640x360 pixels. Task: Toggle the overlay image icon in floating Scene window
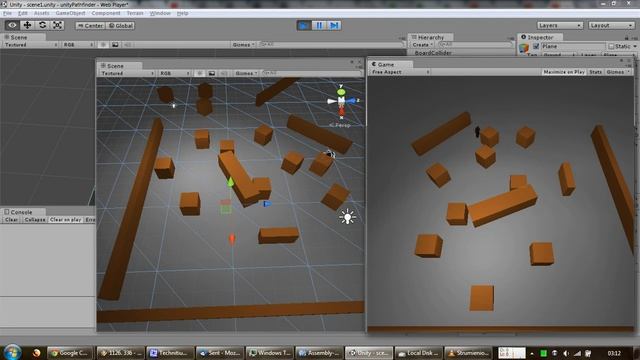[x=211, y=73]
